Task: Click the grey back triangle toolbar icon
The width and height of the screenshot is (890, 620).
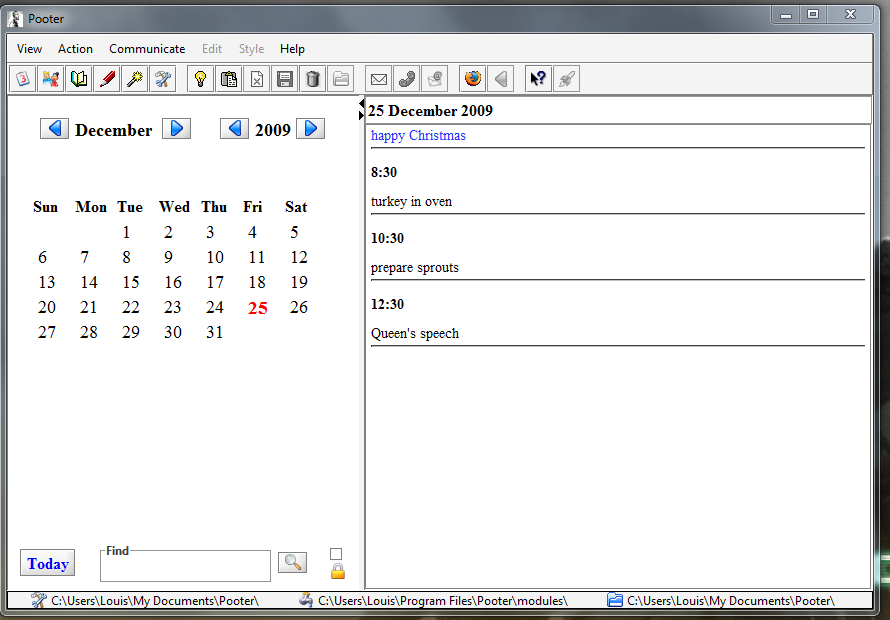Action: click(501, 79)
